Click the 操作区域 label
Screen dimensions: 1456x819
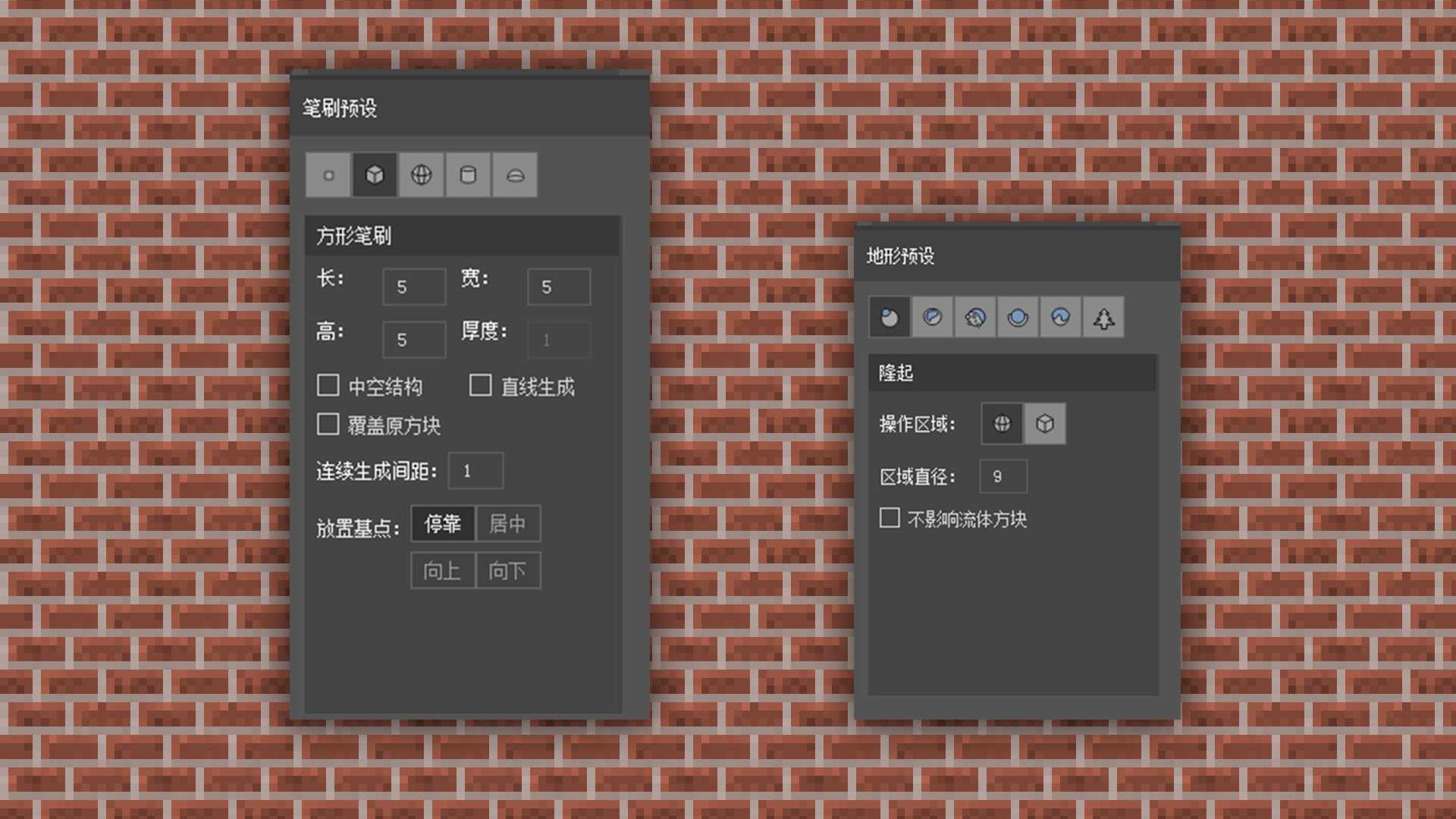918,424
